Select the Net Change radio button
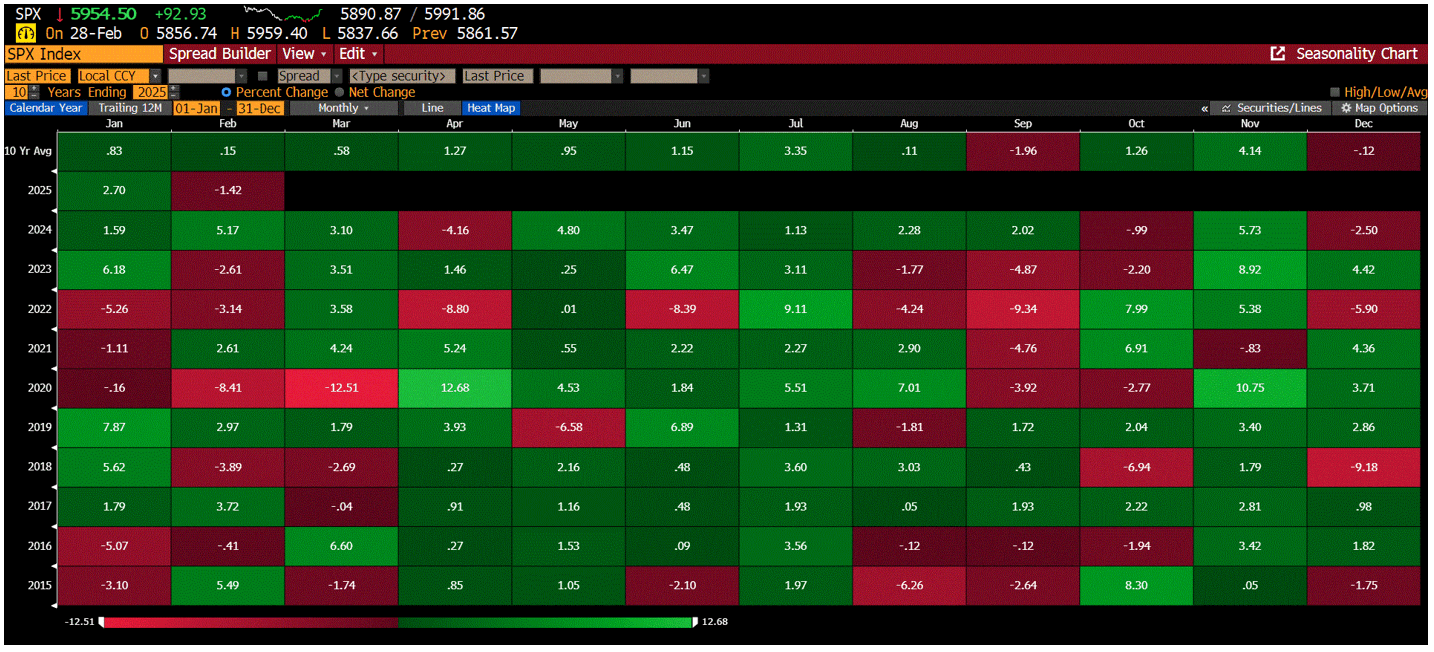Viewport: 1434px width, 652px height. click(x=340, y=91)
